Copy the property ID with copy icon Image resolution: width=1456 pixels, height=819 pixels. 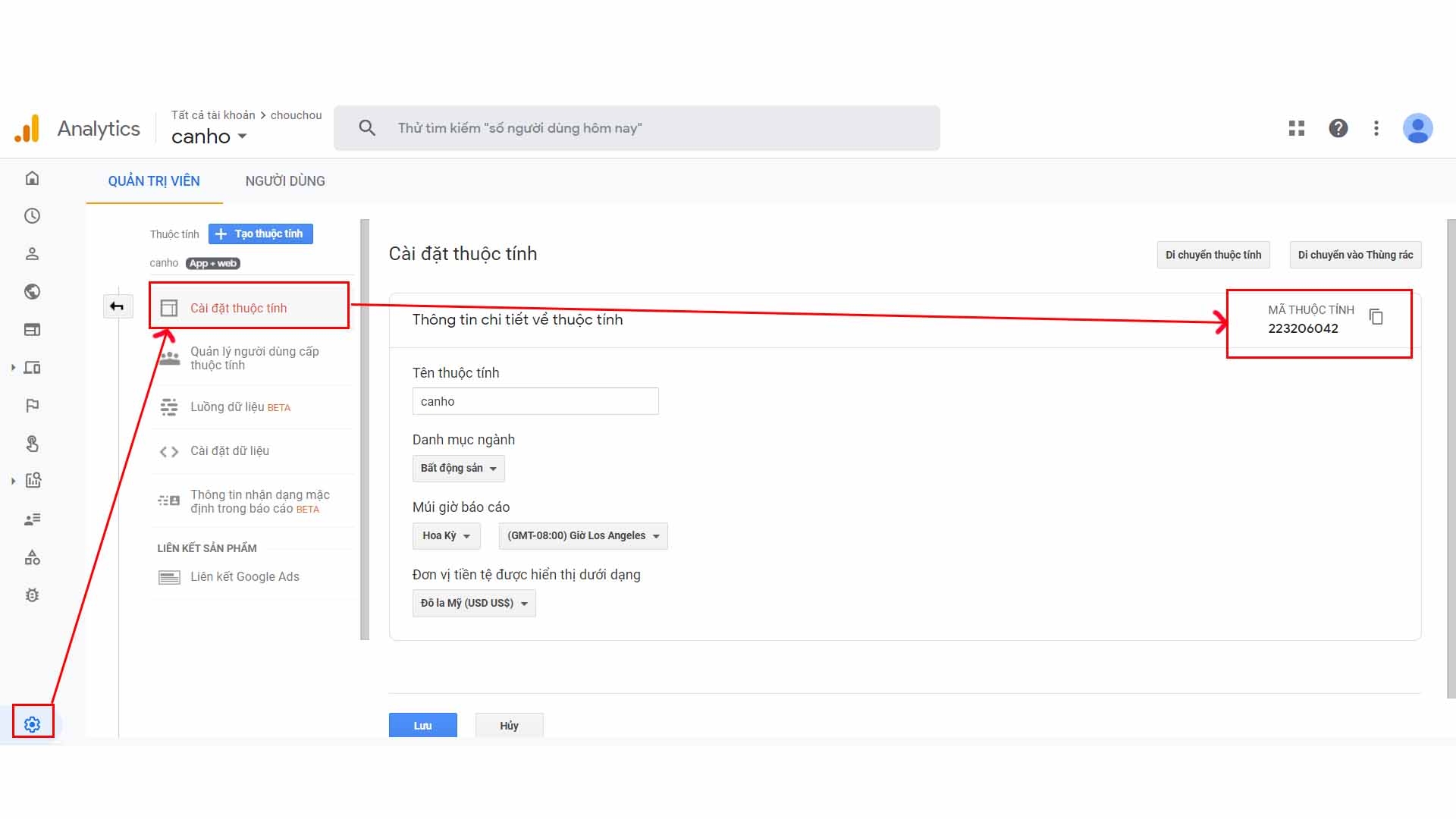tap(1376, 317)
